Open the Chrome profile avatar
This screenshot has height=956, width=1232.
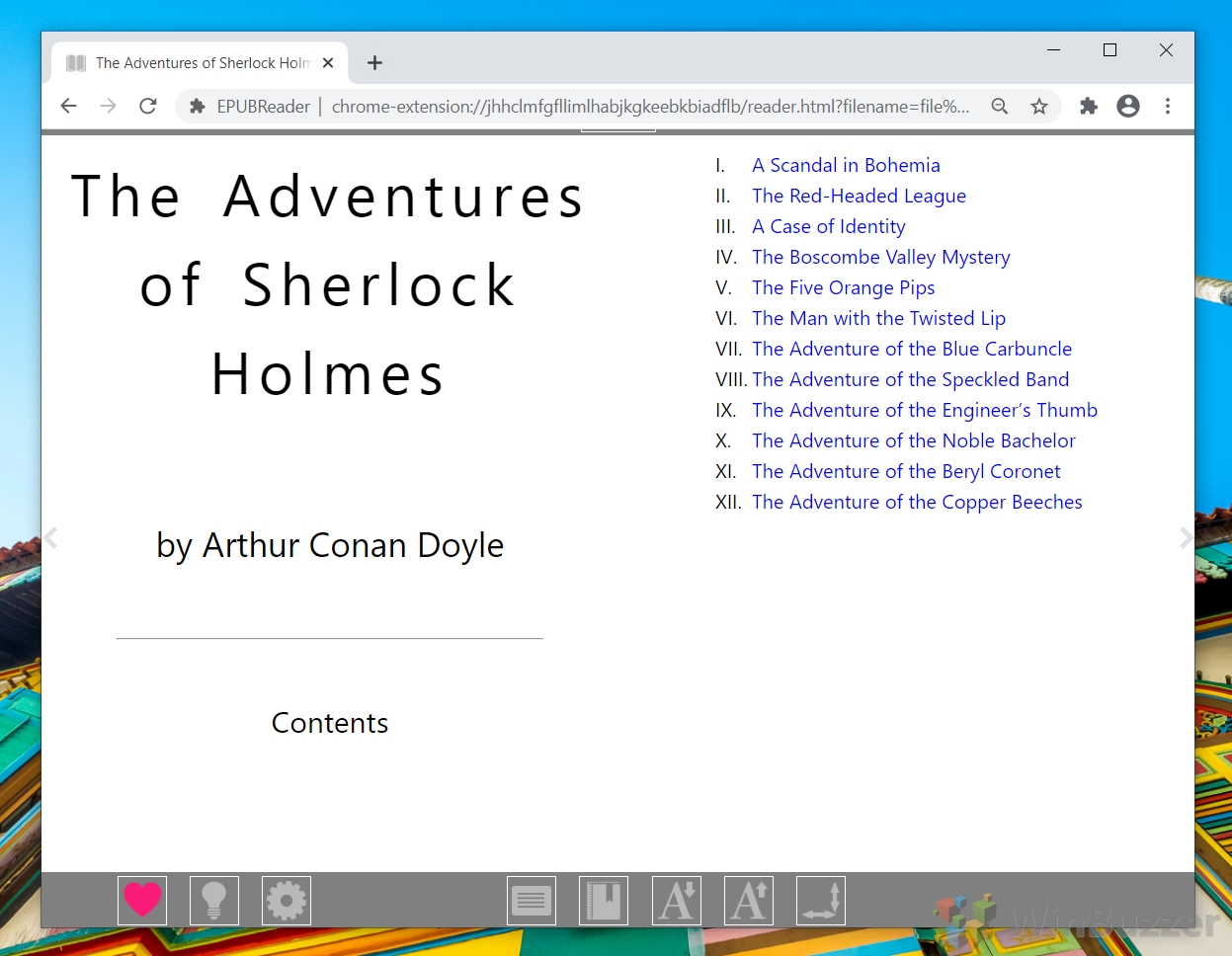pos(1128,106)
